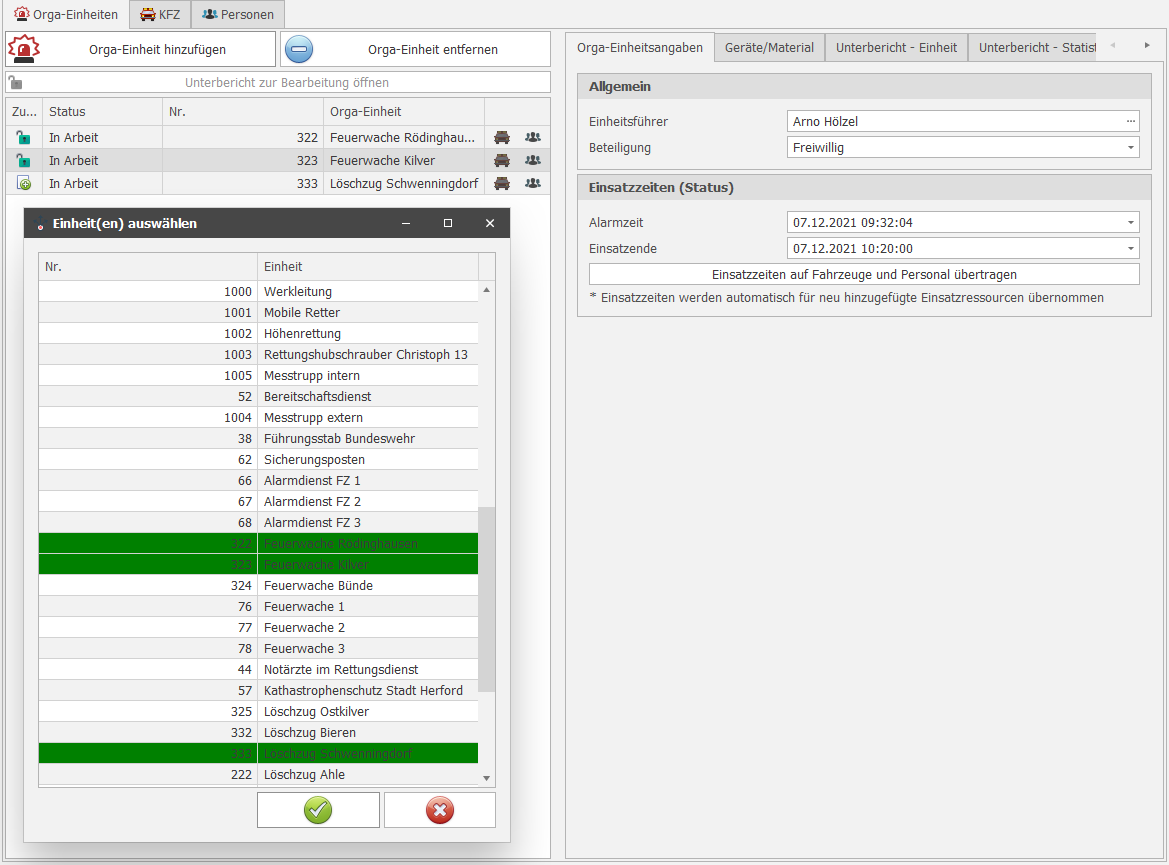Click the unit list vertical scrollbar thumb
Viewport: 1169px width, 865px height.
[x=486, y=598]
